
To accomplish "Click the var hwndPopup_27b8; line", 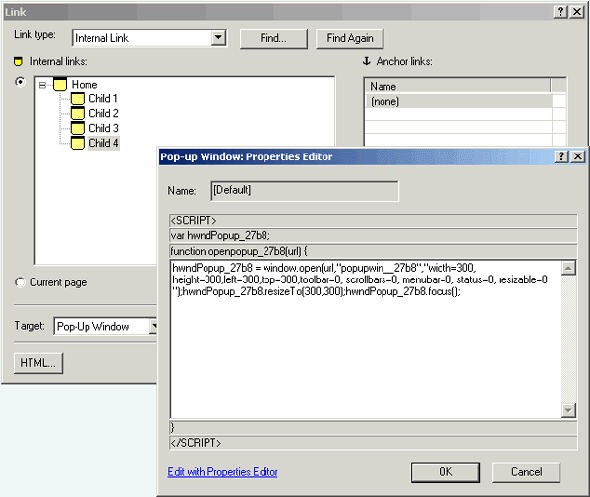I will (x=373, y=236).
